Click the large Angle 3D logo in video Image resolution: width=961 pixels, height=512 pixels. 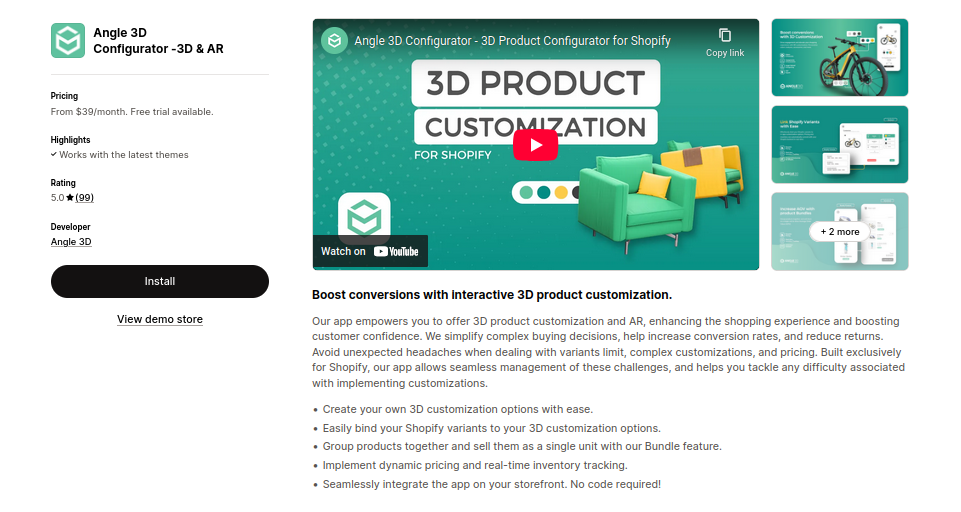(364, 217)
